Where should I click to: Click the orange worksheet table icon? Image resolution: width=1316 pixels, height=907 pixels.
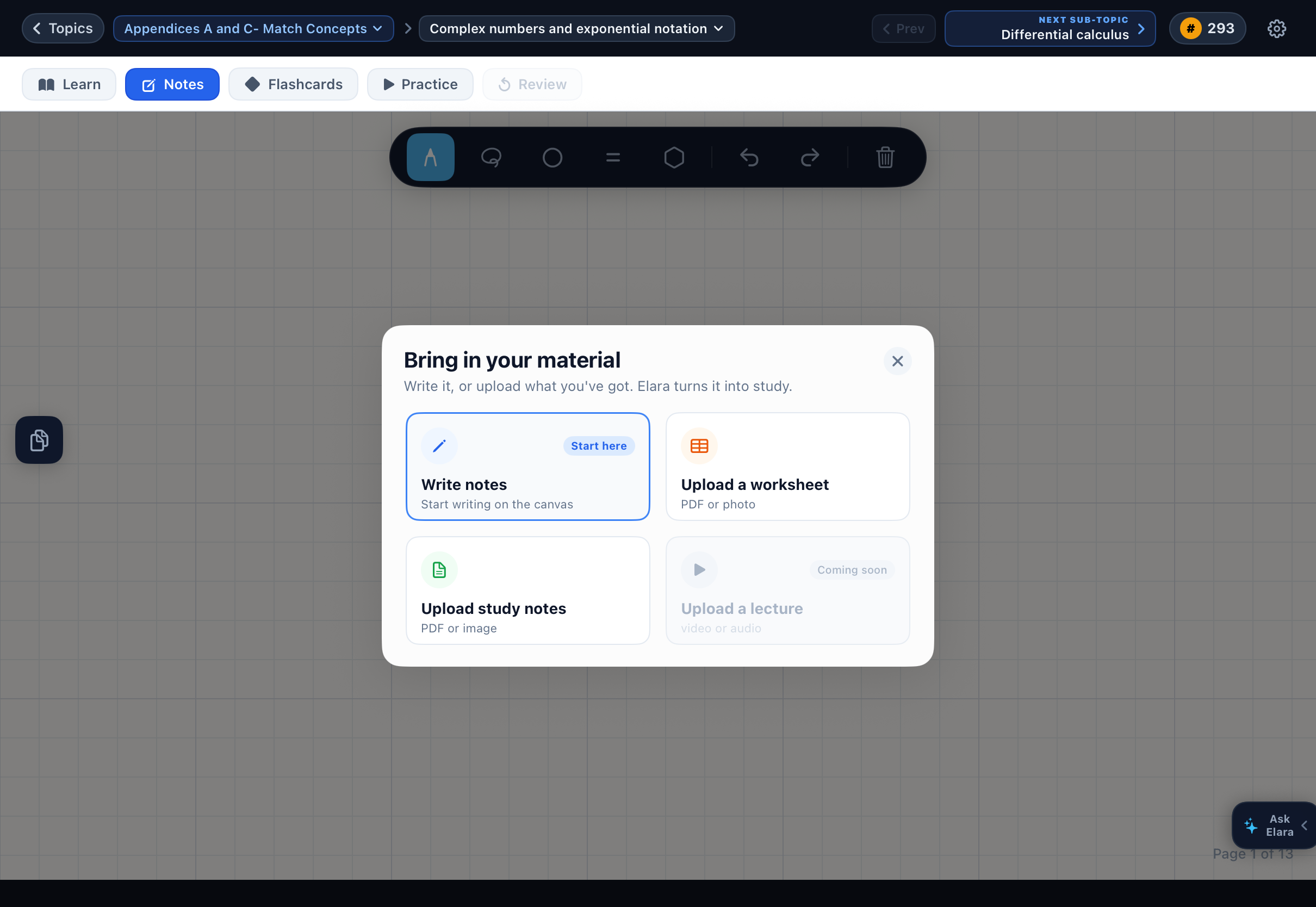click(699, 446)
